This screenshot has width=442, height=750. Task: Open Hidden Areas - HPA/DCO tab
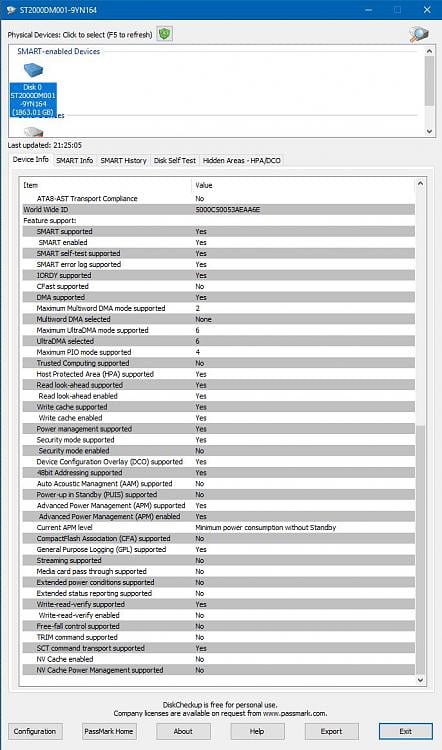pos(242,161)
